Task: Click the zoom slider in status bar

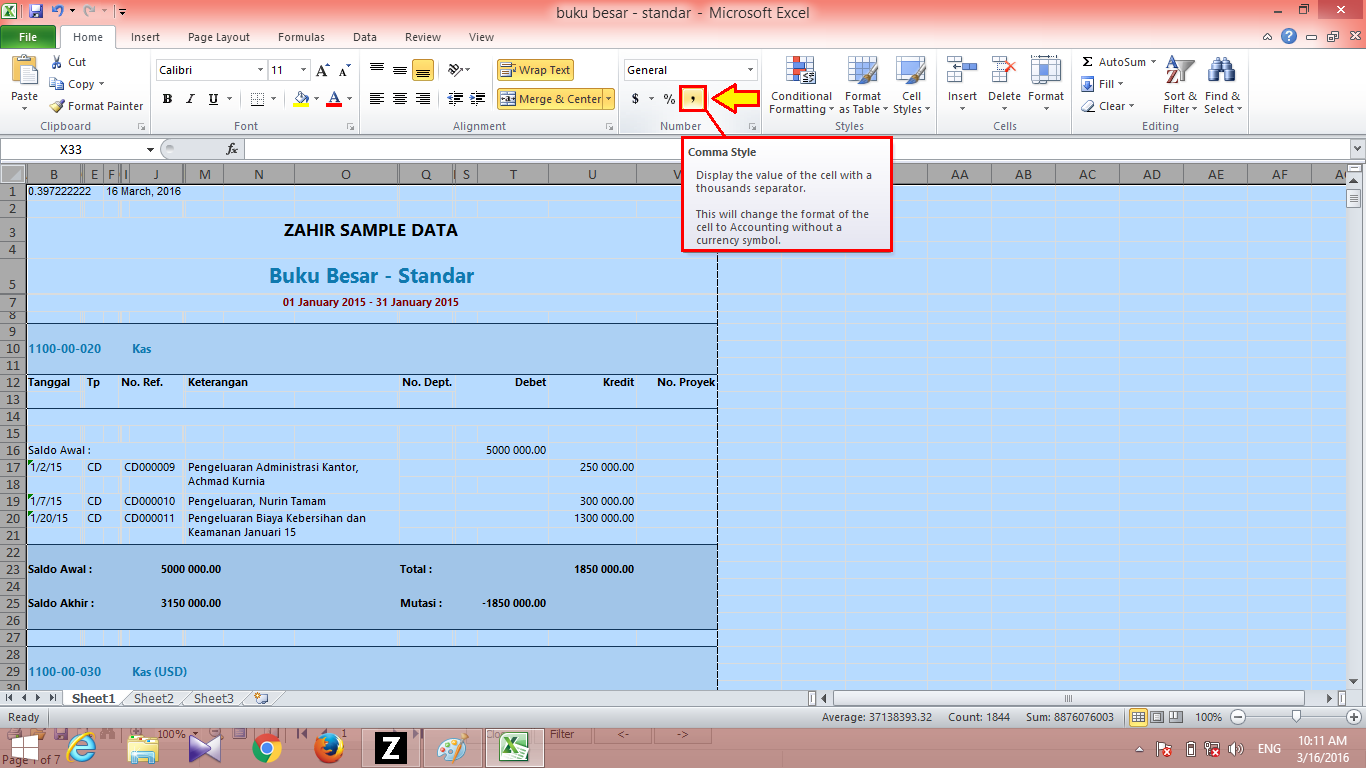Action: click(1296, 717)
